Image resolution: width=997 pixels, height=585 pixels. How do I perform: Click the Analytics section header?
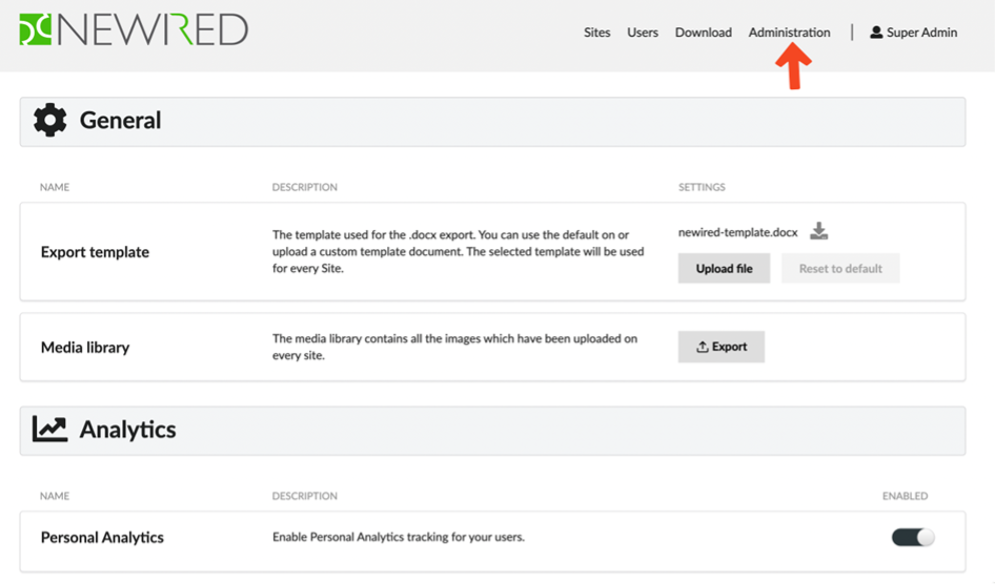tap(493, 430)
